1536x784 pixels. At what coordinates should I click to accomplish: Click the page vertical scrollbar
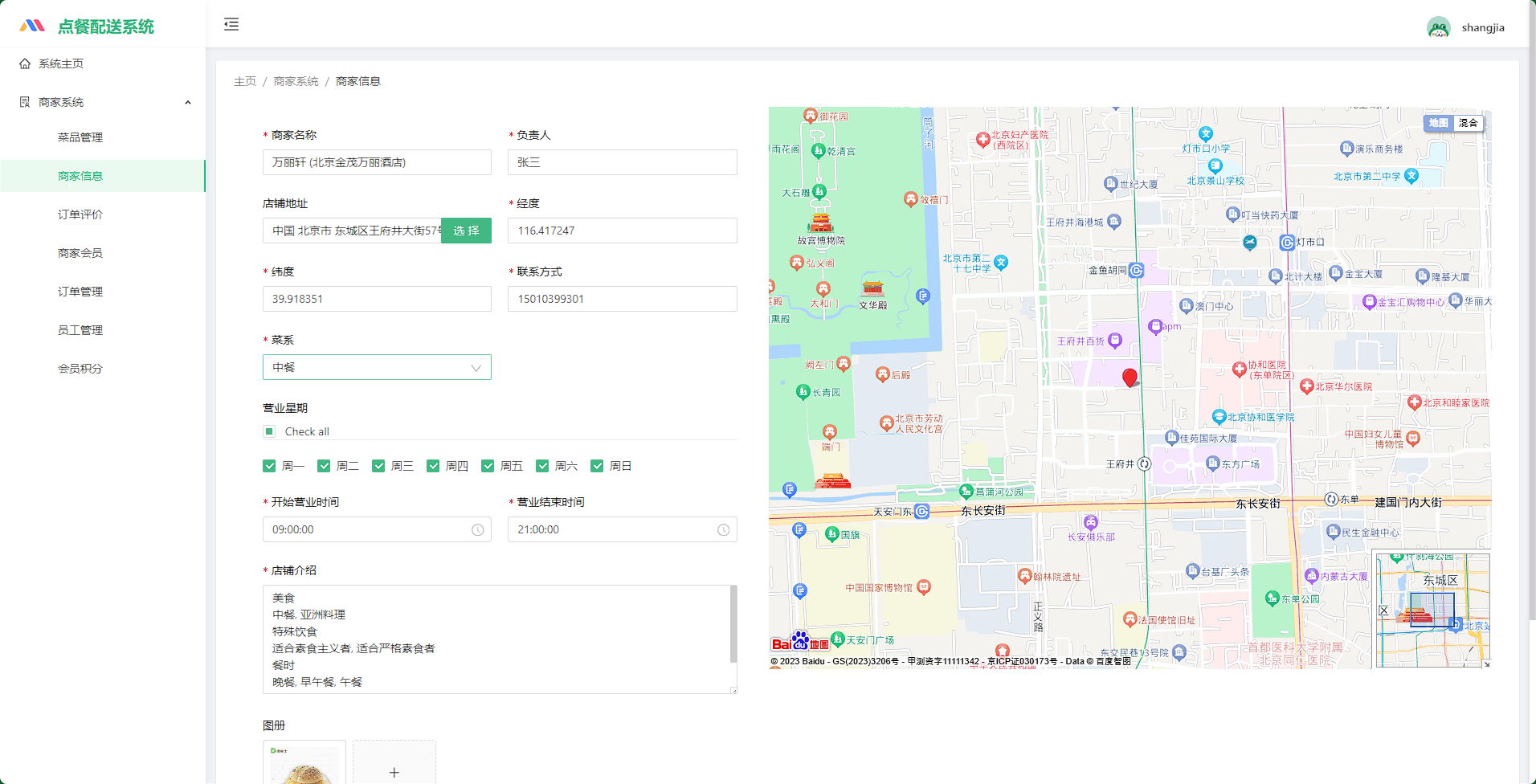pos(1532,309)
